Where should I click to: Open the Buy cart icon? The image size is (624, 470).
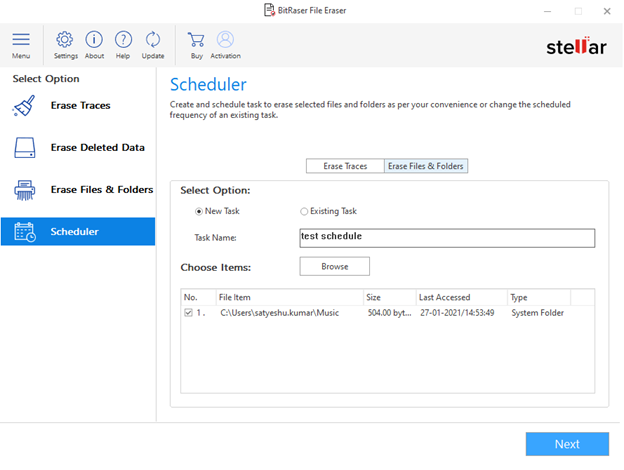point(196,40)
